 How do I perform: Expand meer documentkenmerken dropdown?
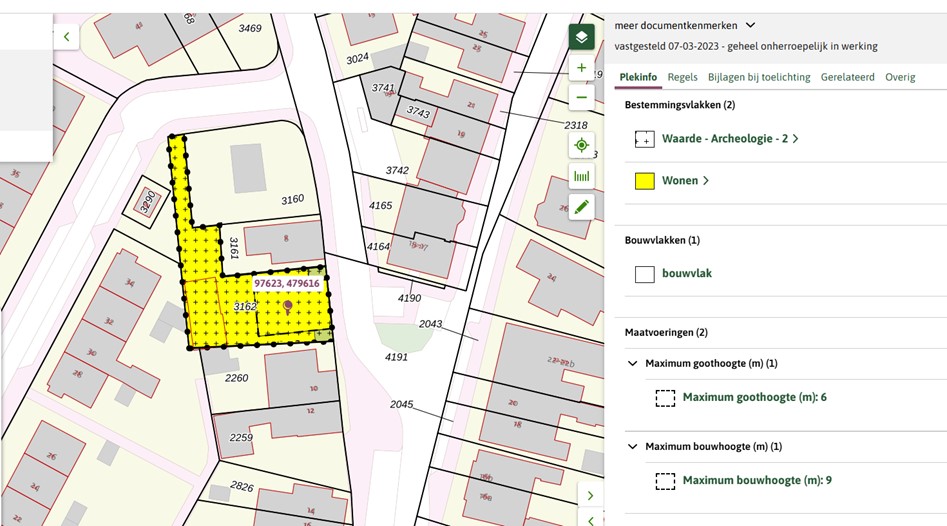click(750, 25)
